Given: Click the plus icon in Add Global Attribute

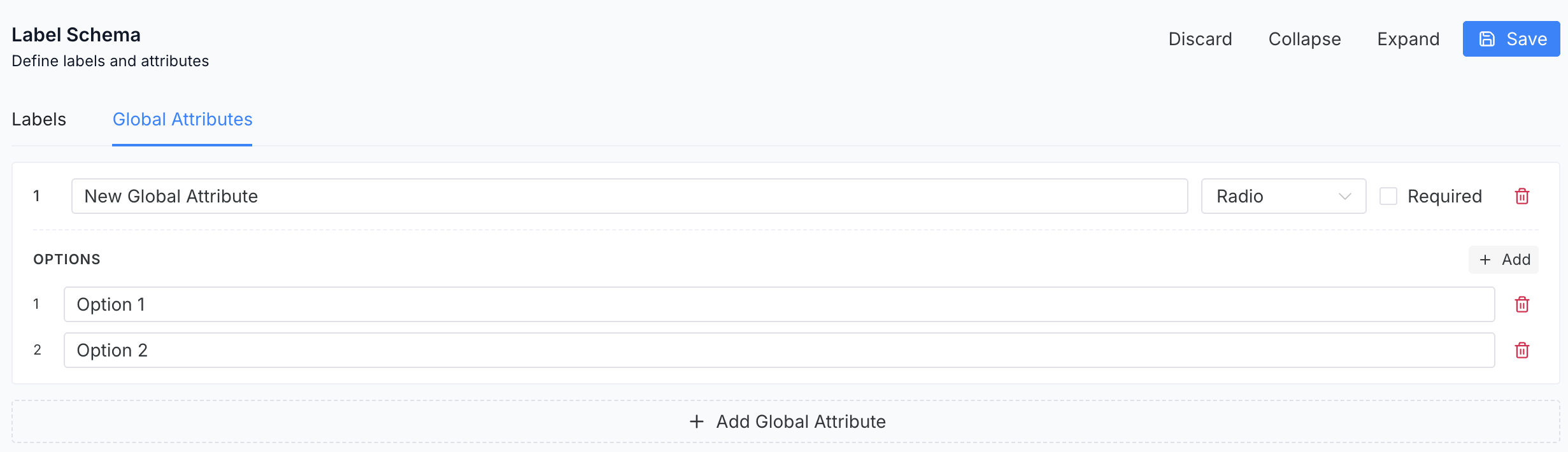Looking at the screenshot, I should [696, 421].
